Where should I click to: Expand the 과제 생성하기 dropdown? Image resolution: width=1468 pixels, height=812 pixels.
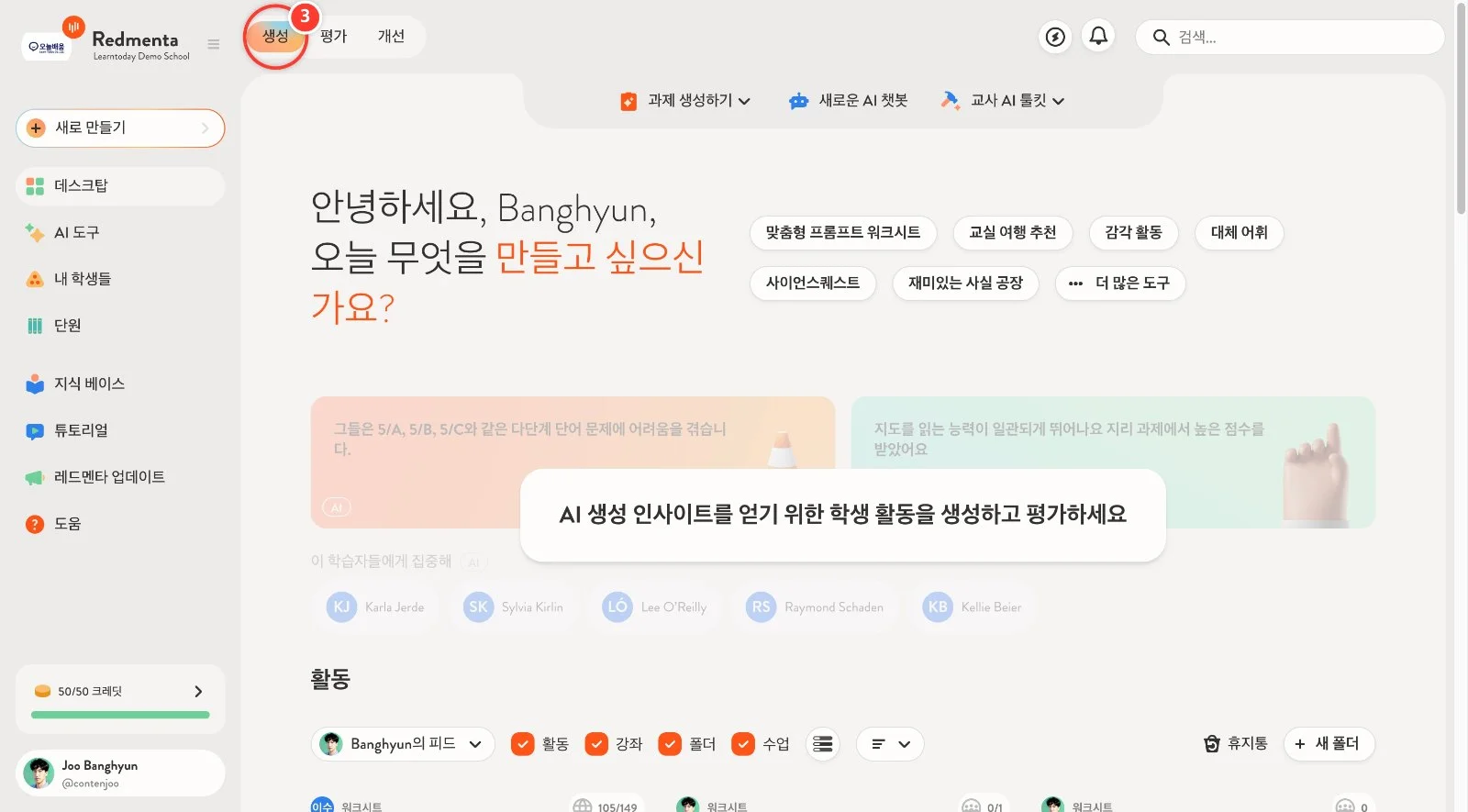pos(685,101)
